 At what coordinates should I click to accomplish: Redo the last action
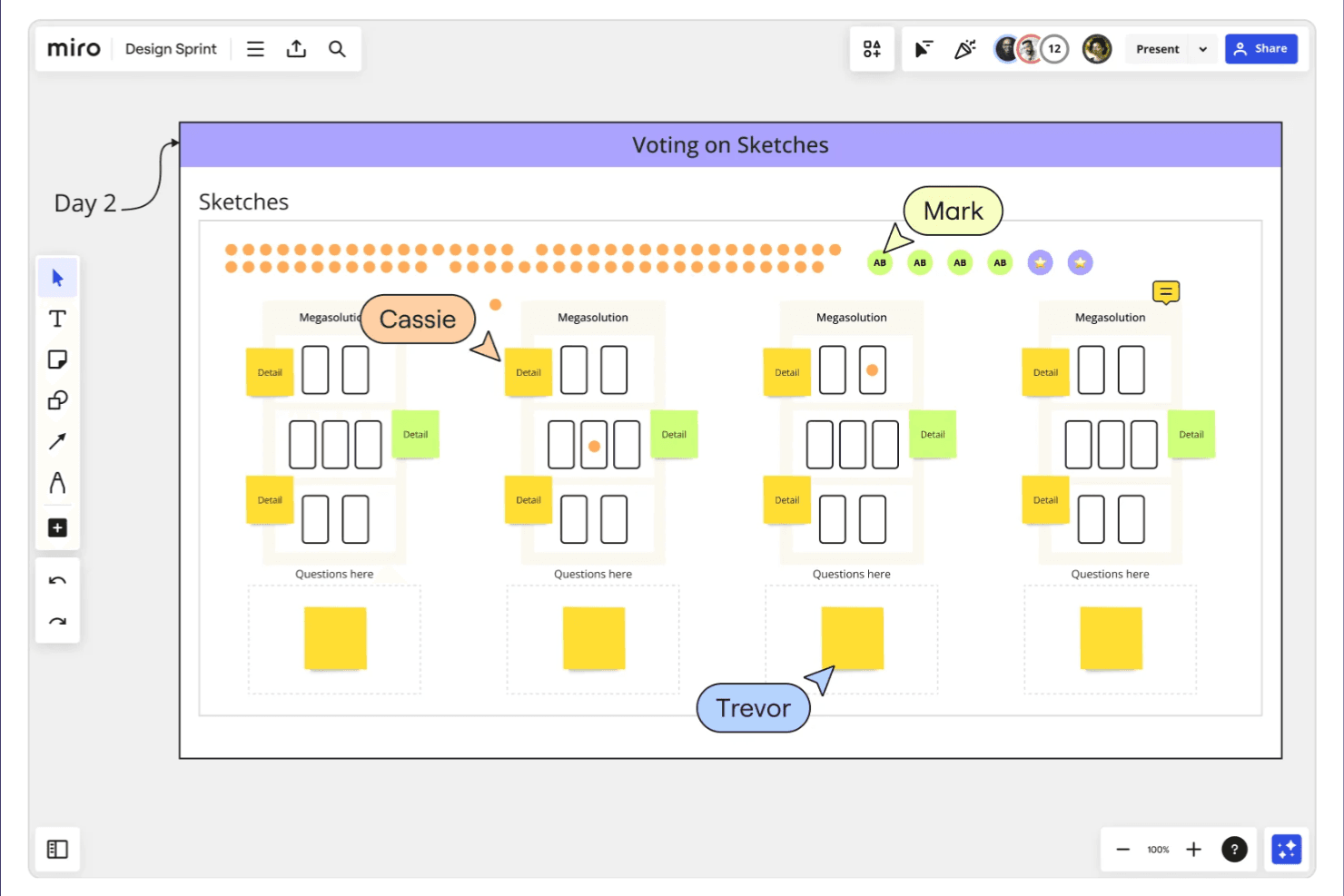point(57,622)
